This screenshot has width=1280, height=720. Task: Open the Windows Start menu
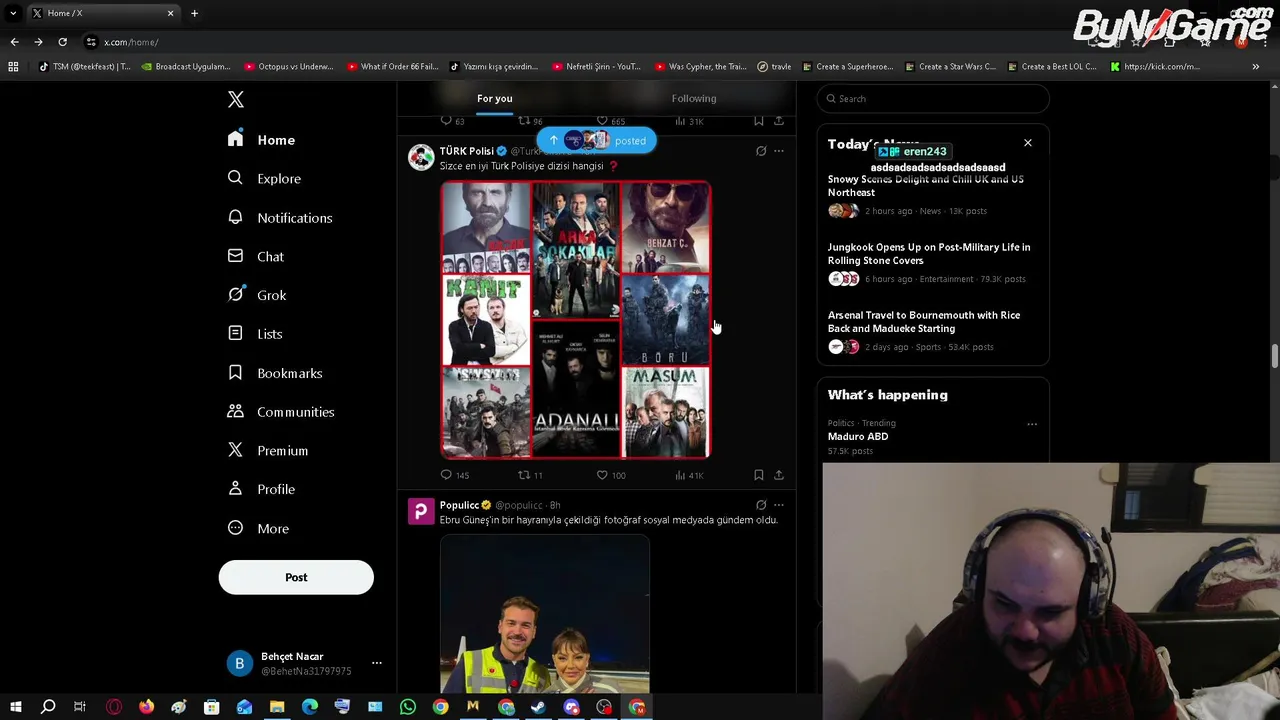[15, 707]
